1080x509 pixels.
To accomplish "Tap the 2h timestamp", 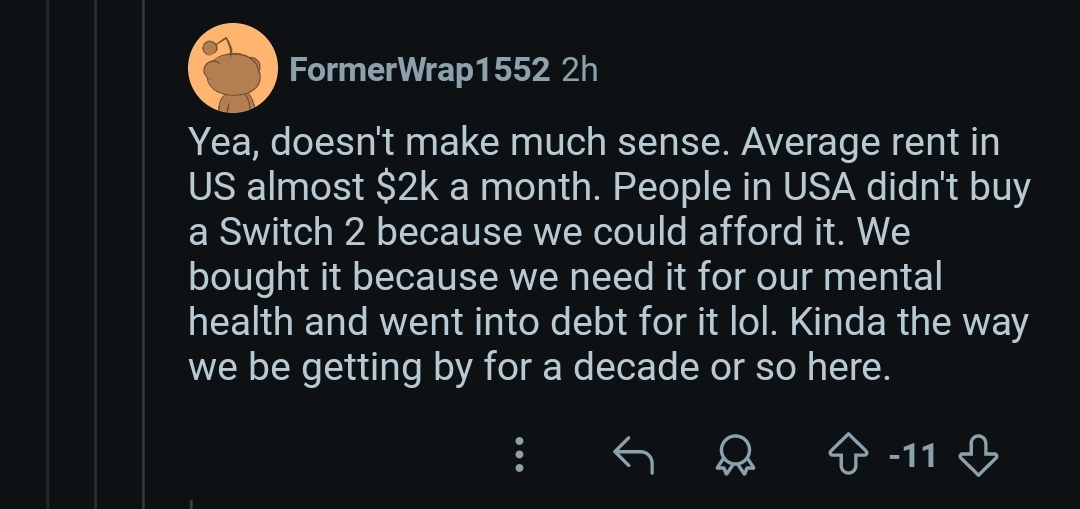I will 579,70.
